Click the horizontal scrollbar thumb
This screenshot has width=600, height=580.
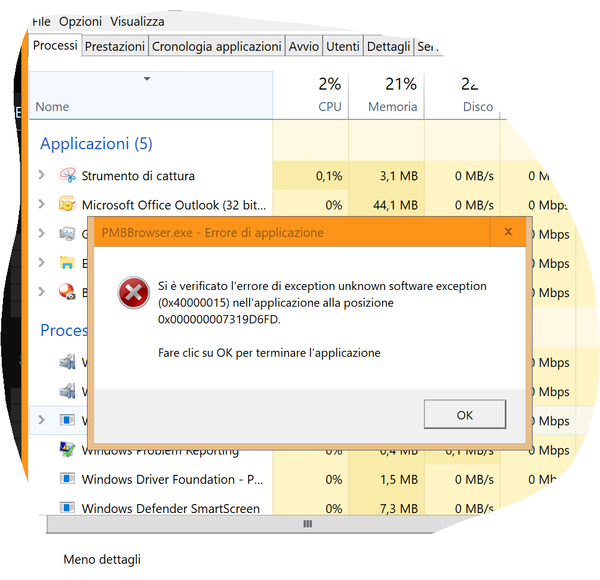[x=307, y=524]
